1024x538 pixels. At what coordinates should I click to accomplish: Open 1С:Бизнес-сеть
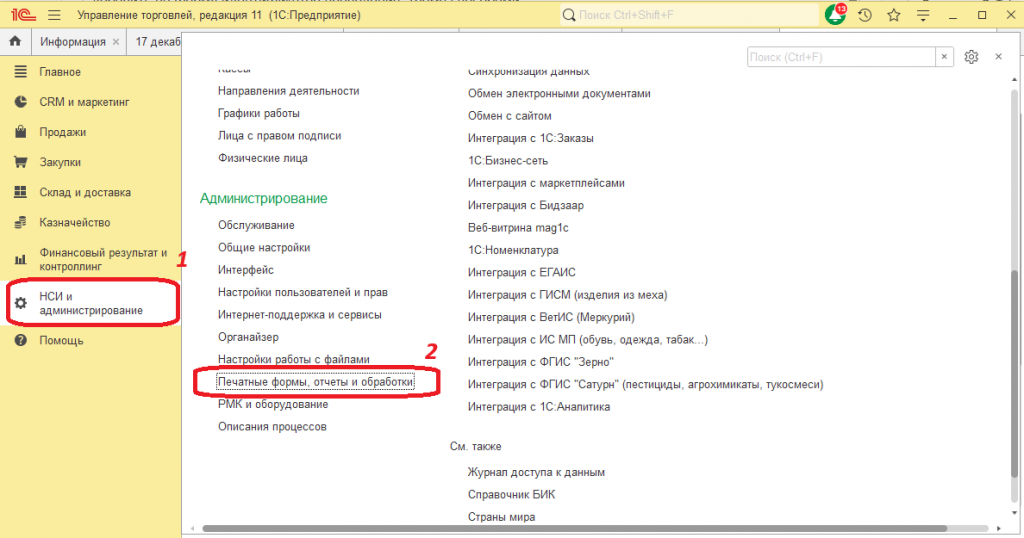click(x=507, y=161)
